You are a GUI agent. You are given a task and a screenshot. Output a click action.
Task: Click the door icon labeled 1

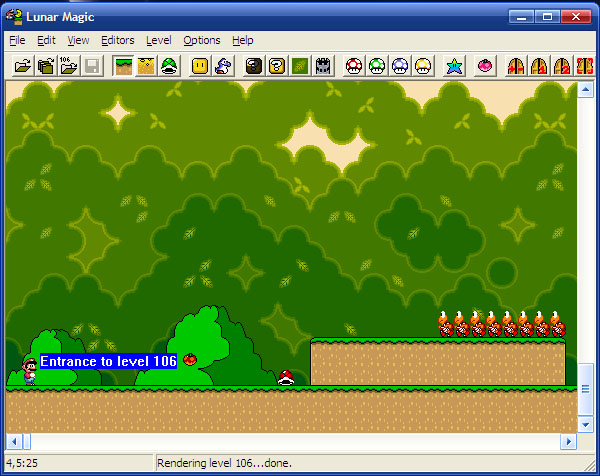539,66
